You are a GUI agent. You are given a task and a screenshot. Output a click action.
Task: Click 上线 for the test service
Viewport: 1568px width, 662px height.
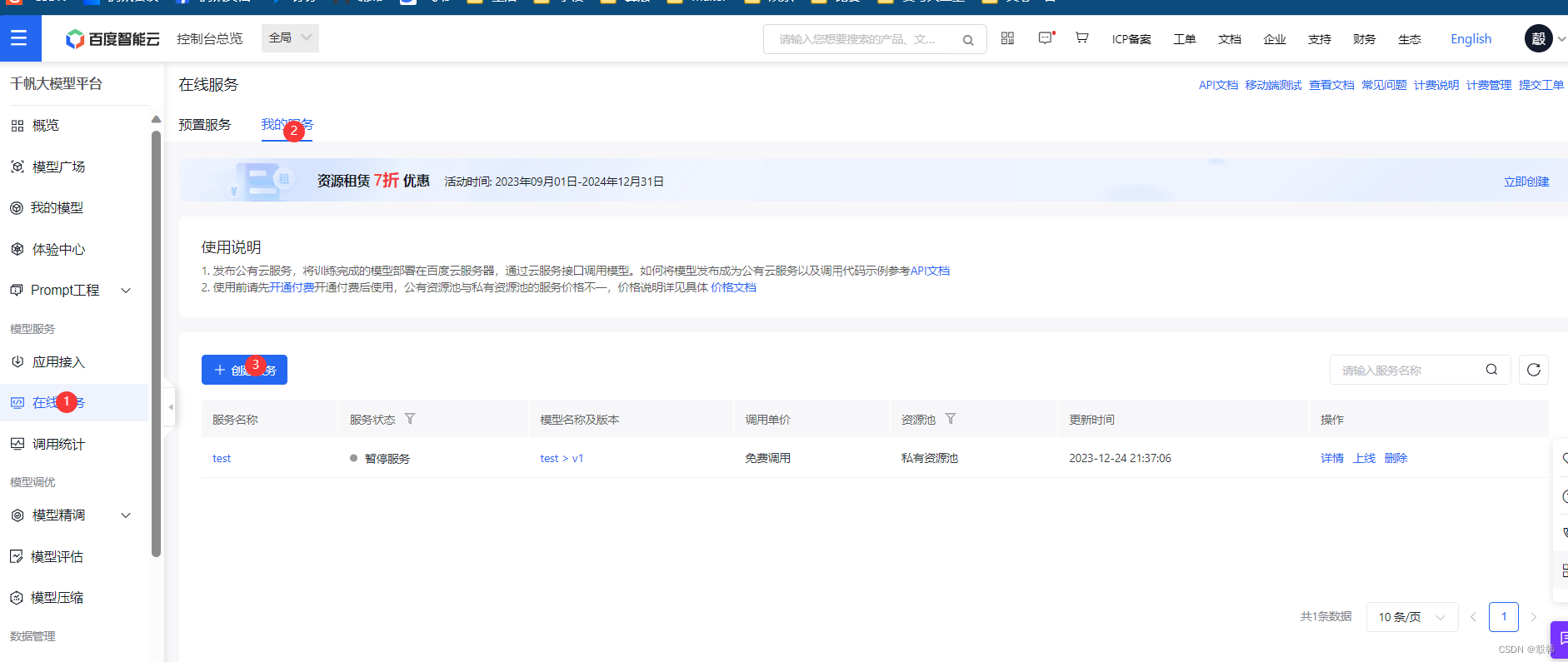(x=1365, y=459)
